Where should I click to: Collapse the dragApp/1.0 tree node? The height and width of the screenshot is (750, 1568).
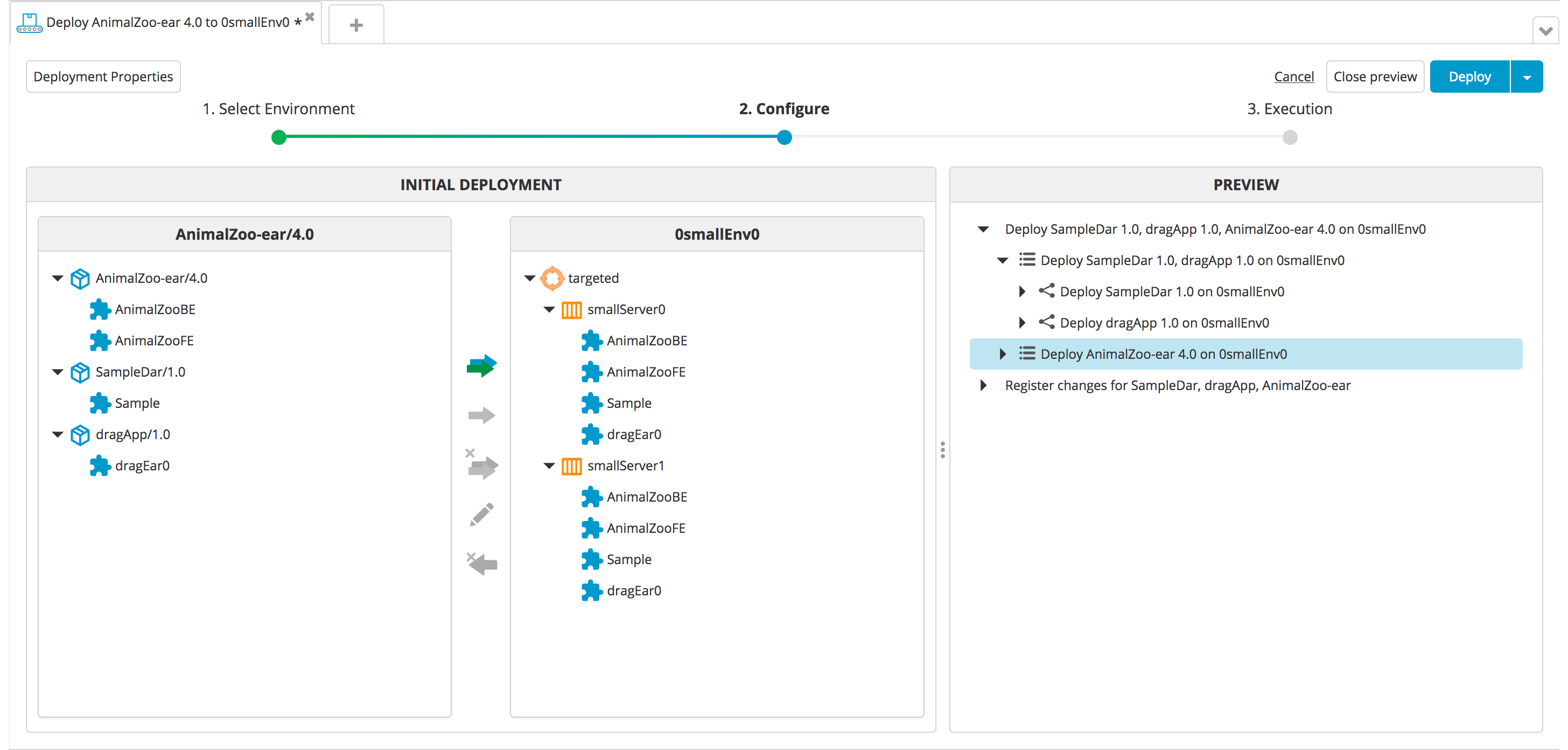tap(58, 435)
